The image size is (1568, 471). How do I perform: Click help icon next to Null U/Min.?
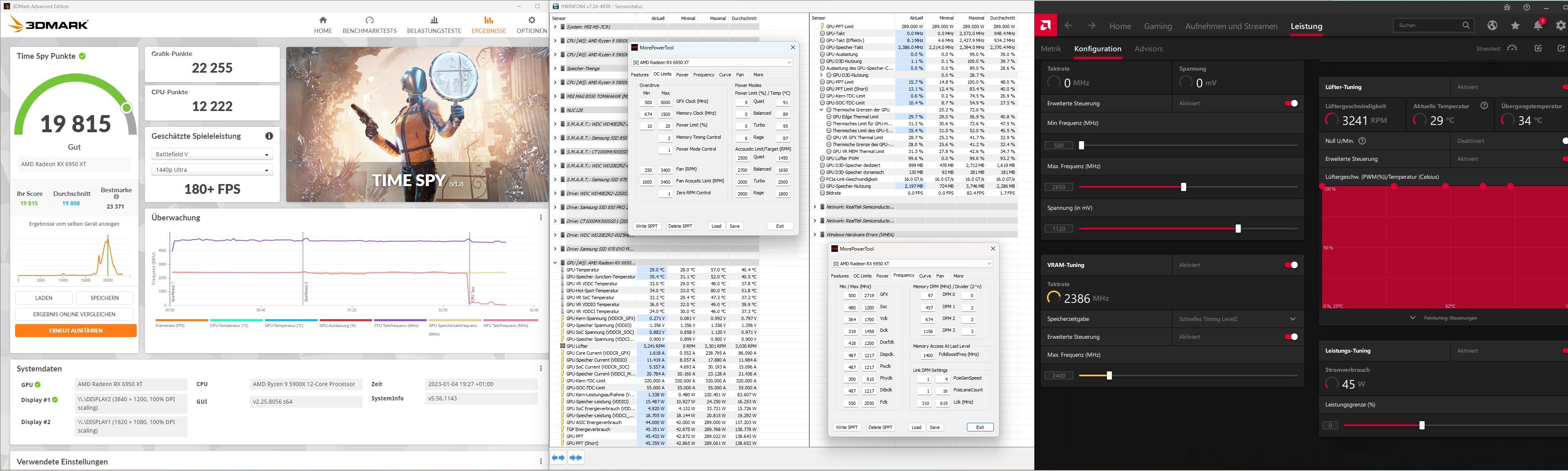[1362, 140]
